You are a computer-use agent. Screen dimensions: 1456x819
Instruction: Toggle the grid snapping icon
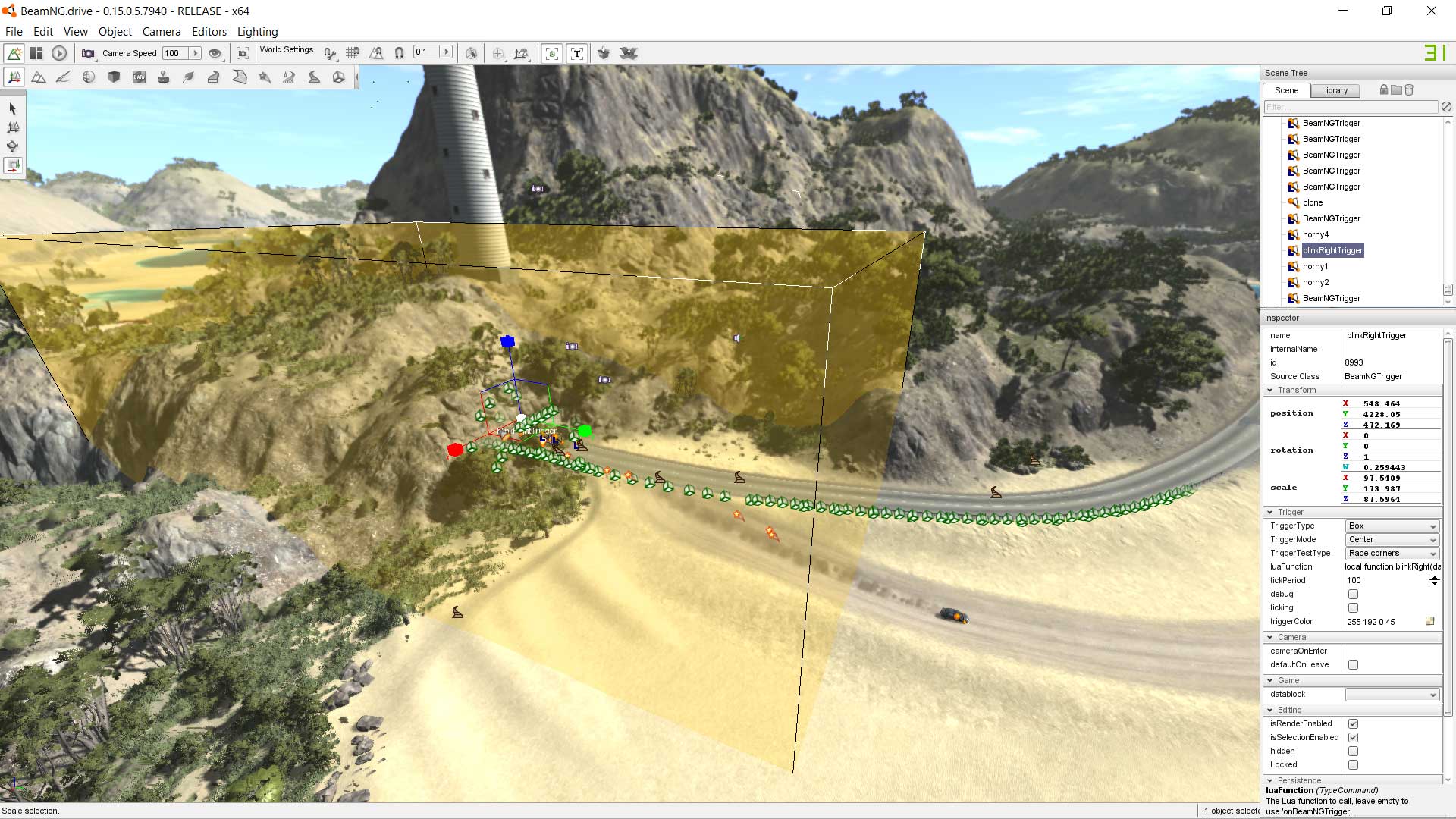pyautogui.click(x=353, y=53)
